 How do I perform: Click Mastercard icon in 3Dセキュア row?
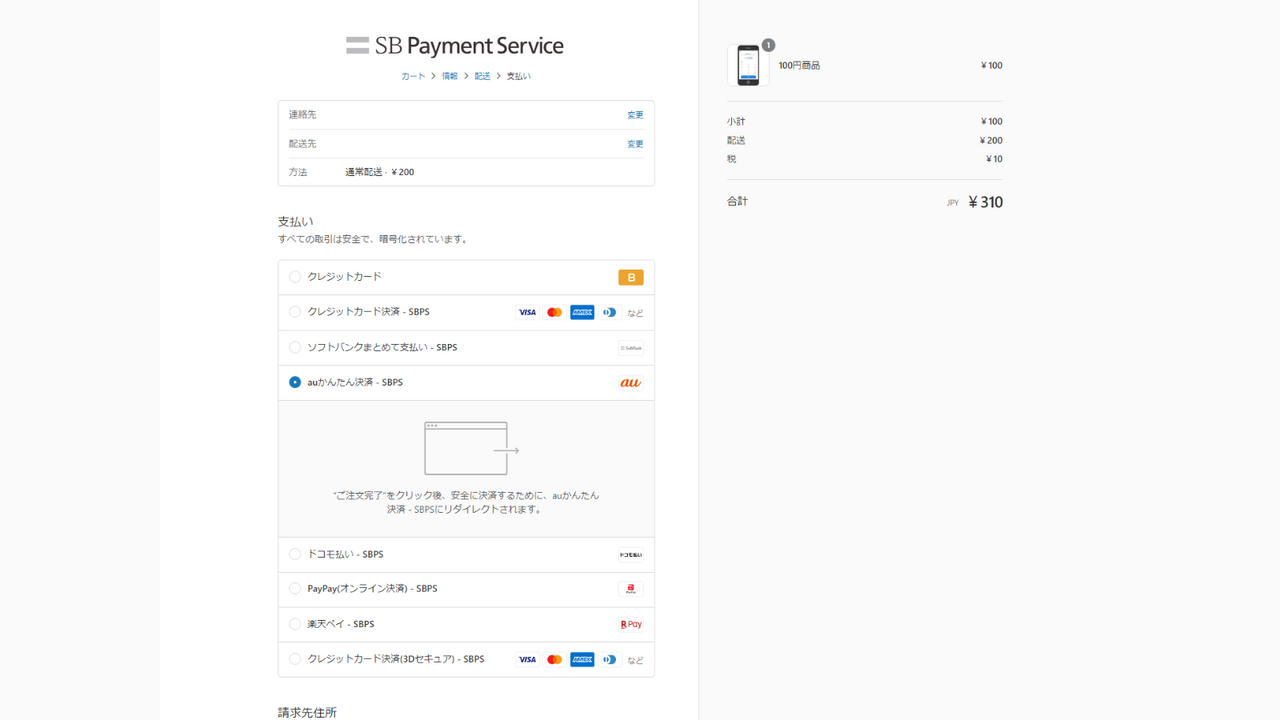[x=555, y=660]
